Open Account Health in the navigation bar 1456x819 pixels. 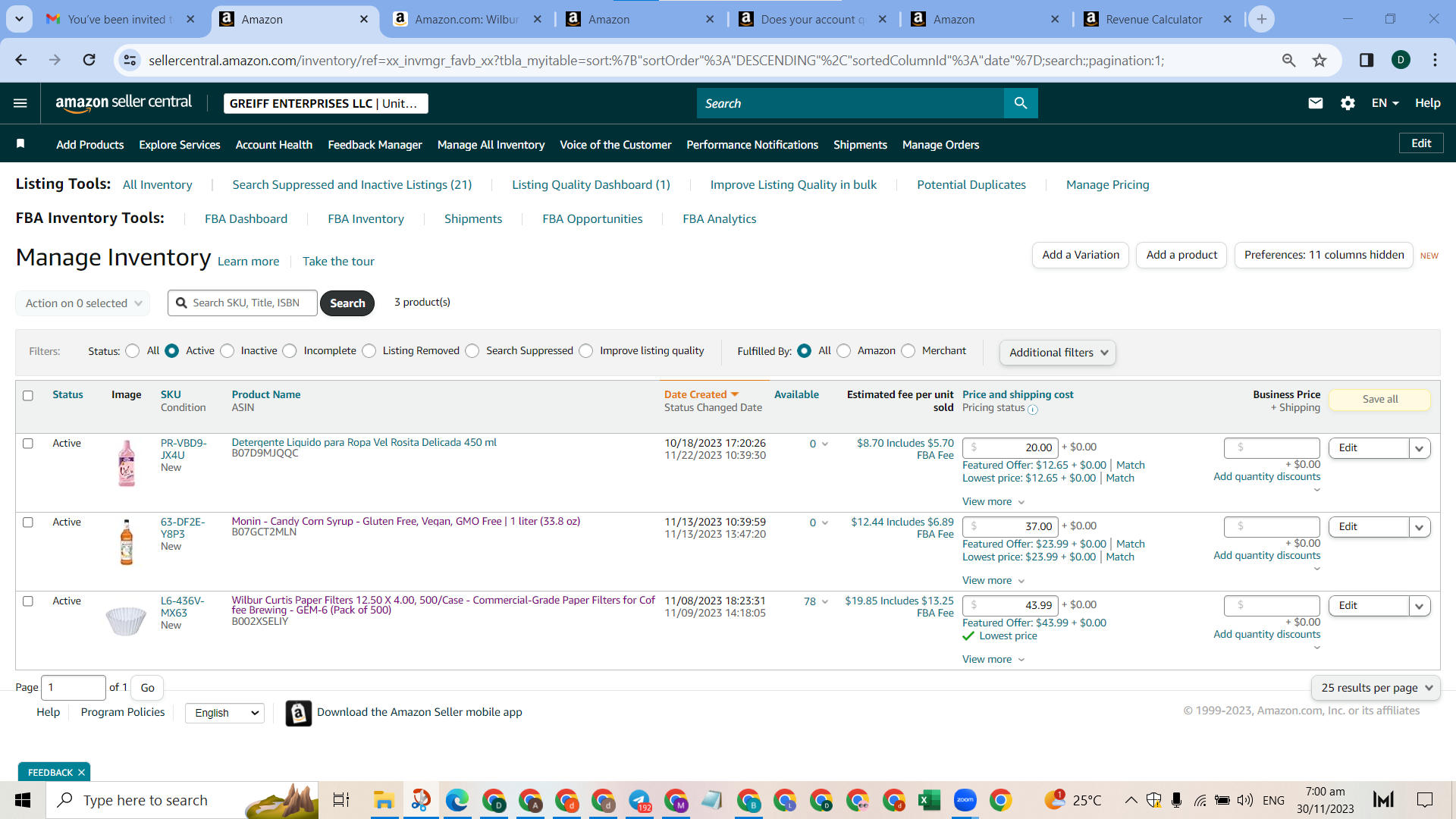click(274, 145)
